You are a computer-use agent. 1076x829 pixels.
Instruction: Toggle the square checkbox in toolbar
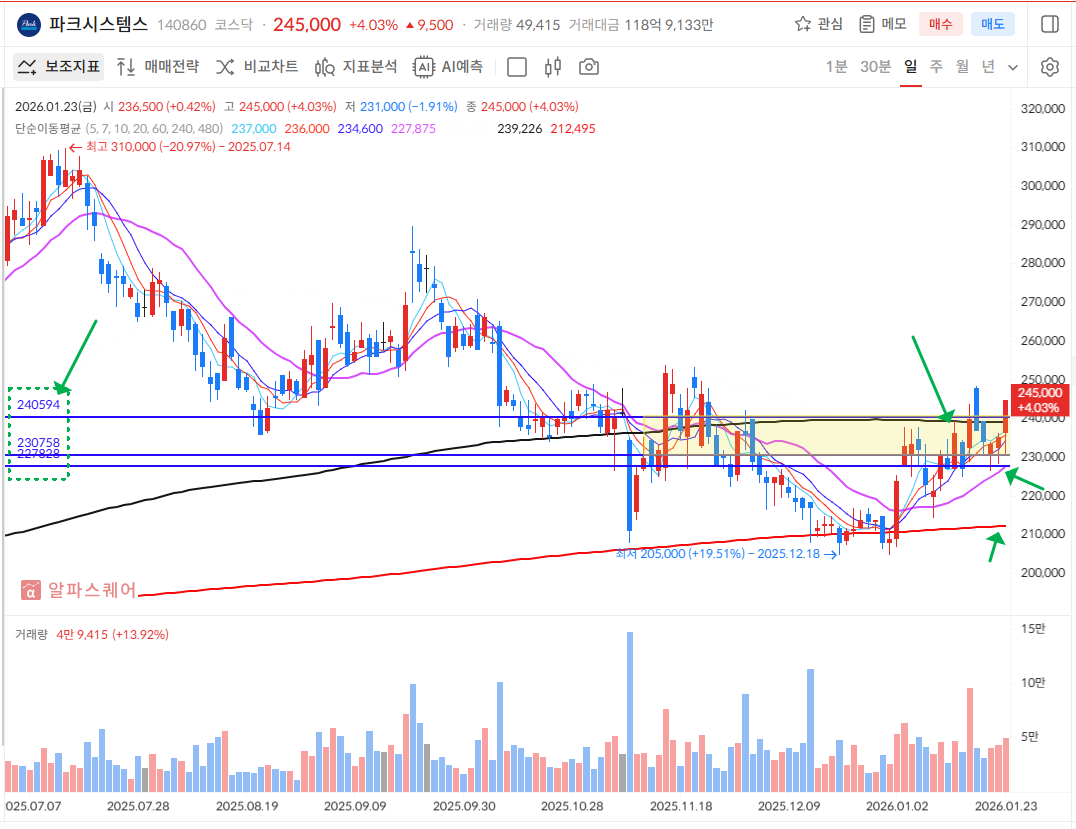(517, 67)
